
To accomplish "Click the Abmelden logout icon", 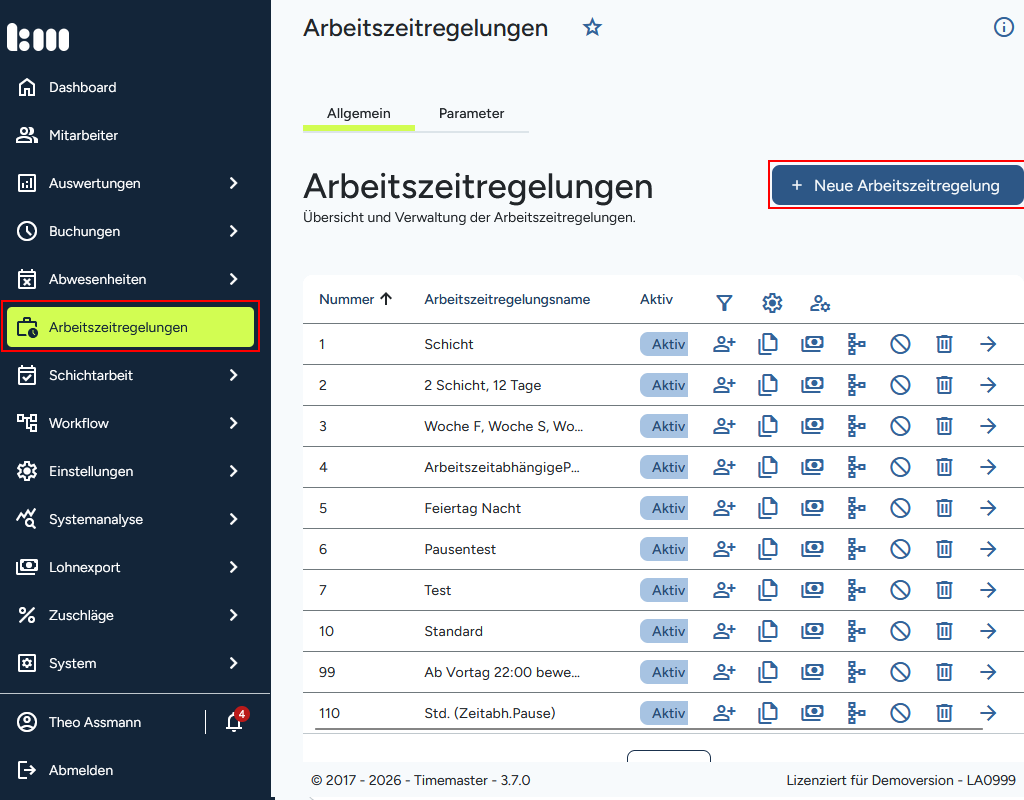I will coord(27,770).
